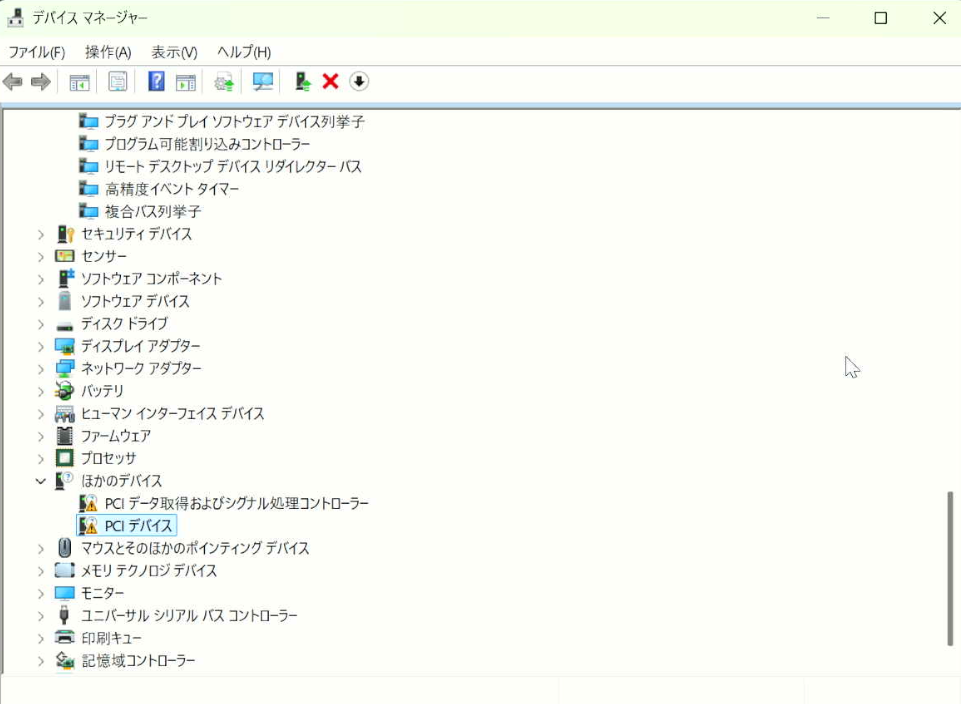
Task: Click the バッテリ category icon
Action: 64,391
